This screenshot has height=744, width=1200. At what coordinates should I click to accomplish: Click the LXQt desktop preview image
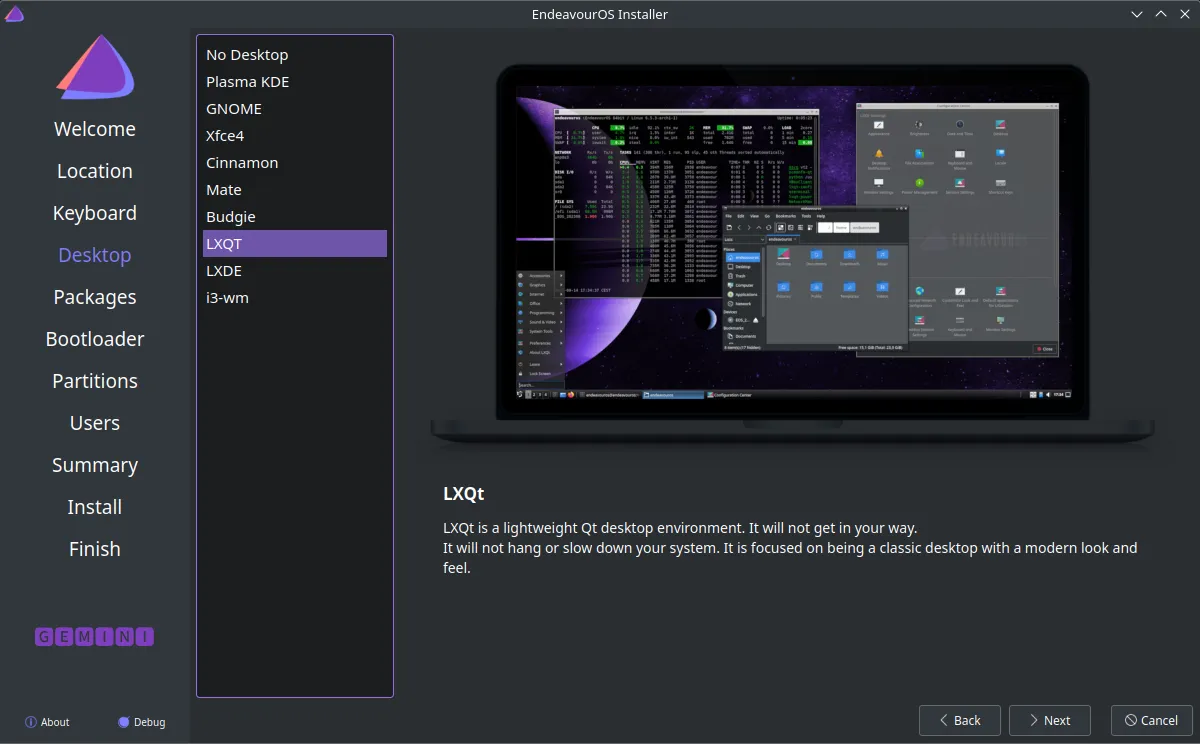[x=793, y=254]
